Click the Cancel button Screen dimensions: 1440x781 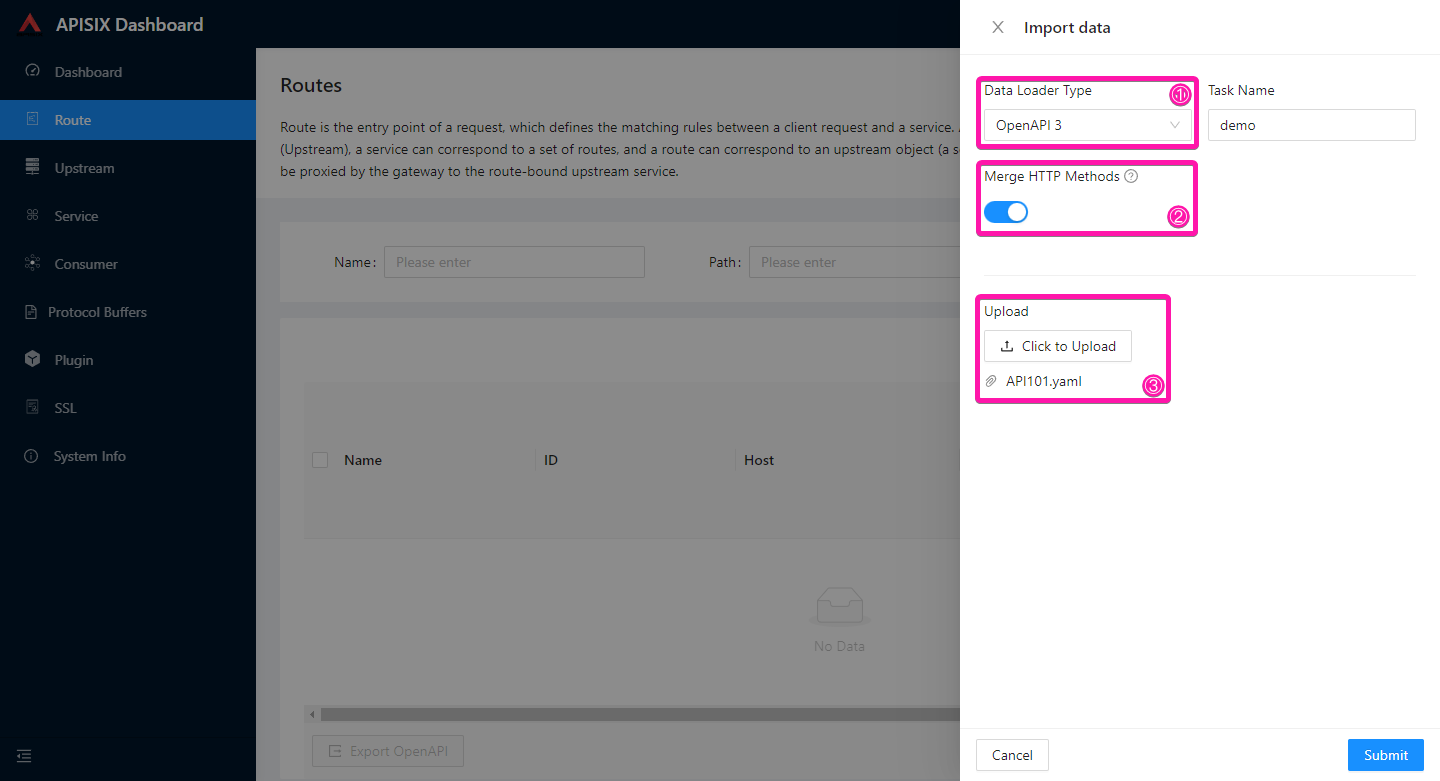click(x=1012, y=755)
